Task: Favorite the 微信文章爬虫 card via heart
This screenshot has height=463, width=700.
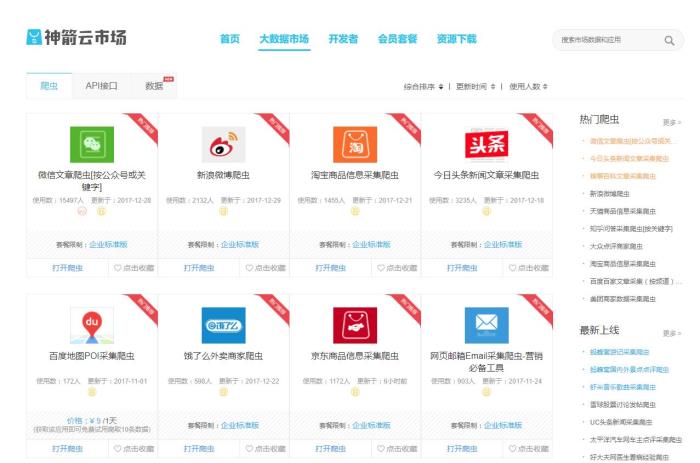Action: [x=133, y=268]
